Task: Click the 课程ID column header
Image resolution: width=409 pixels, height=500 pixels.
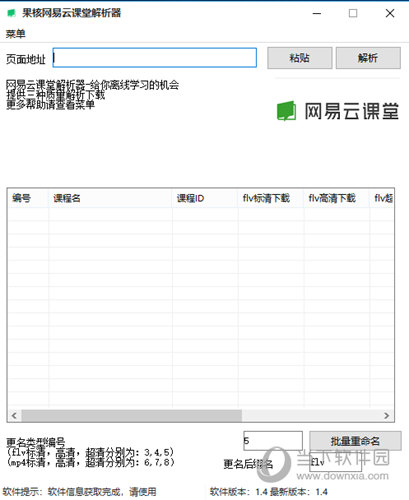Action: click(205, 198)
